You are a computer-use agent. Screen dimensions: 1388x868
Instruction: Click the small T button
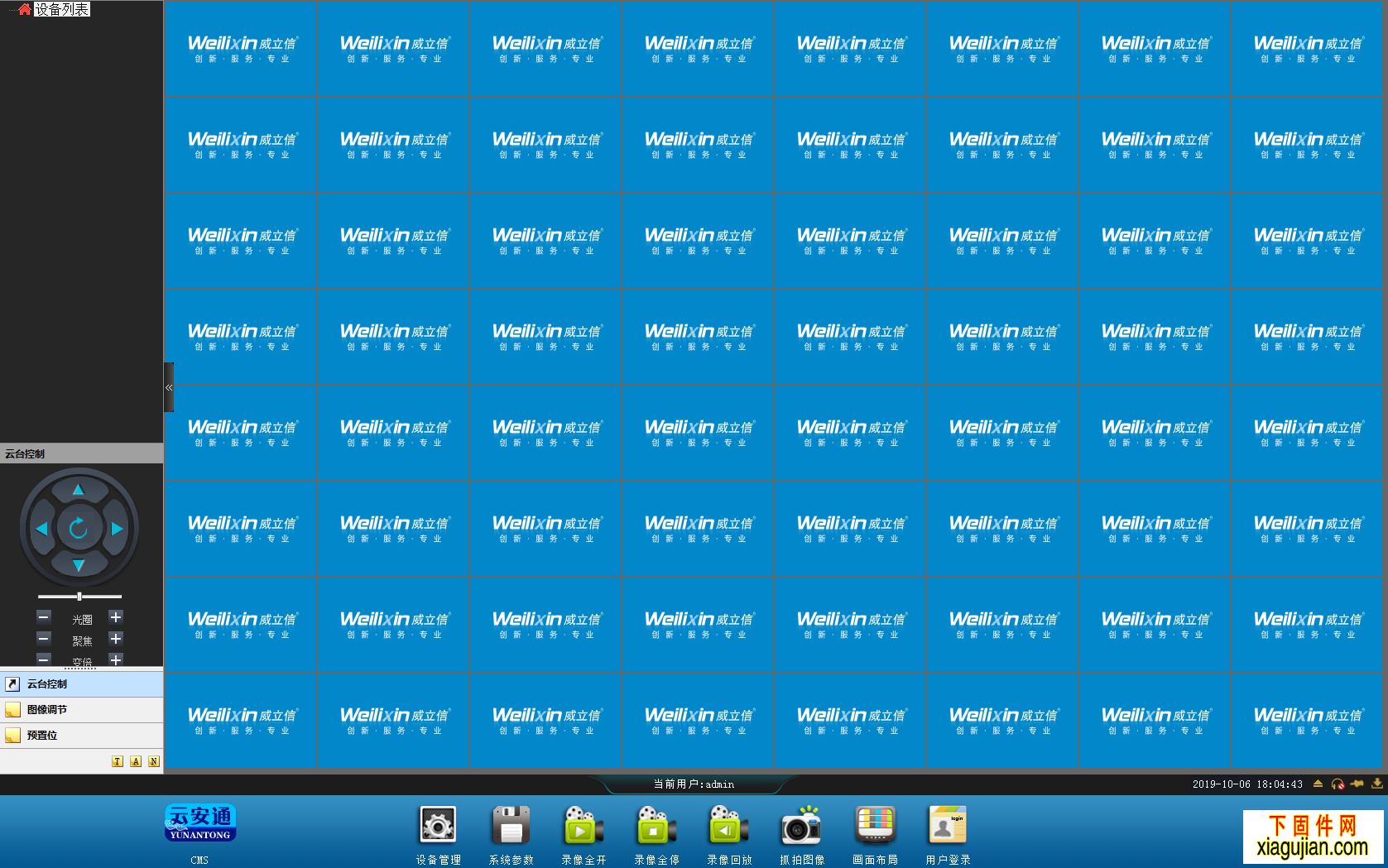118,761
